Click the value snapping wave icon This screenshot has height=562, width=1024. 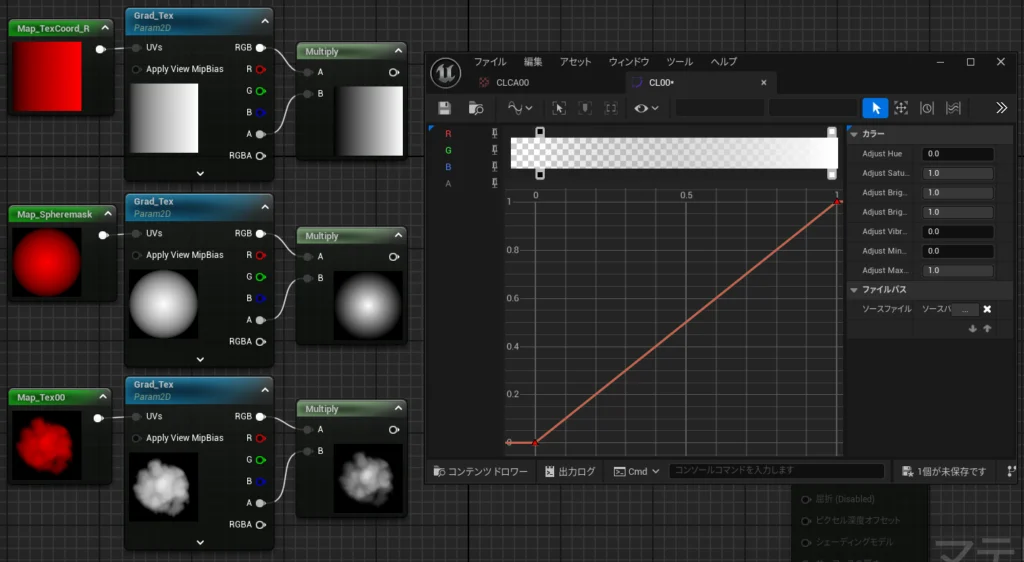(953, 108)
